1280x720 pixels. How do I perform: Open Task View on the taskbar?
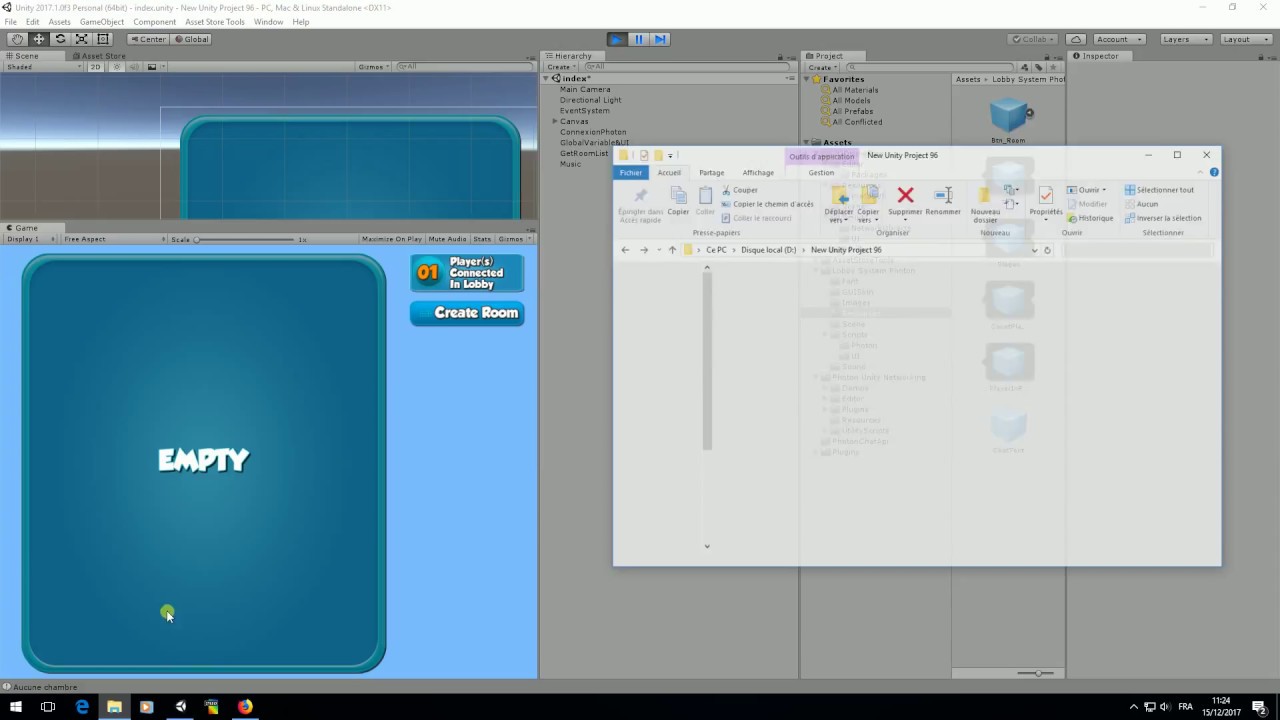click(x=47, y=706)
